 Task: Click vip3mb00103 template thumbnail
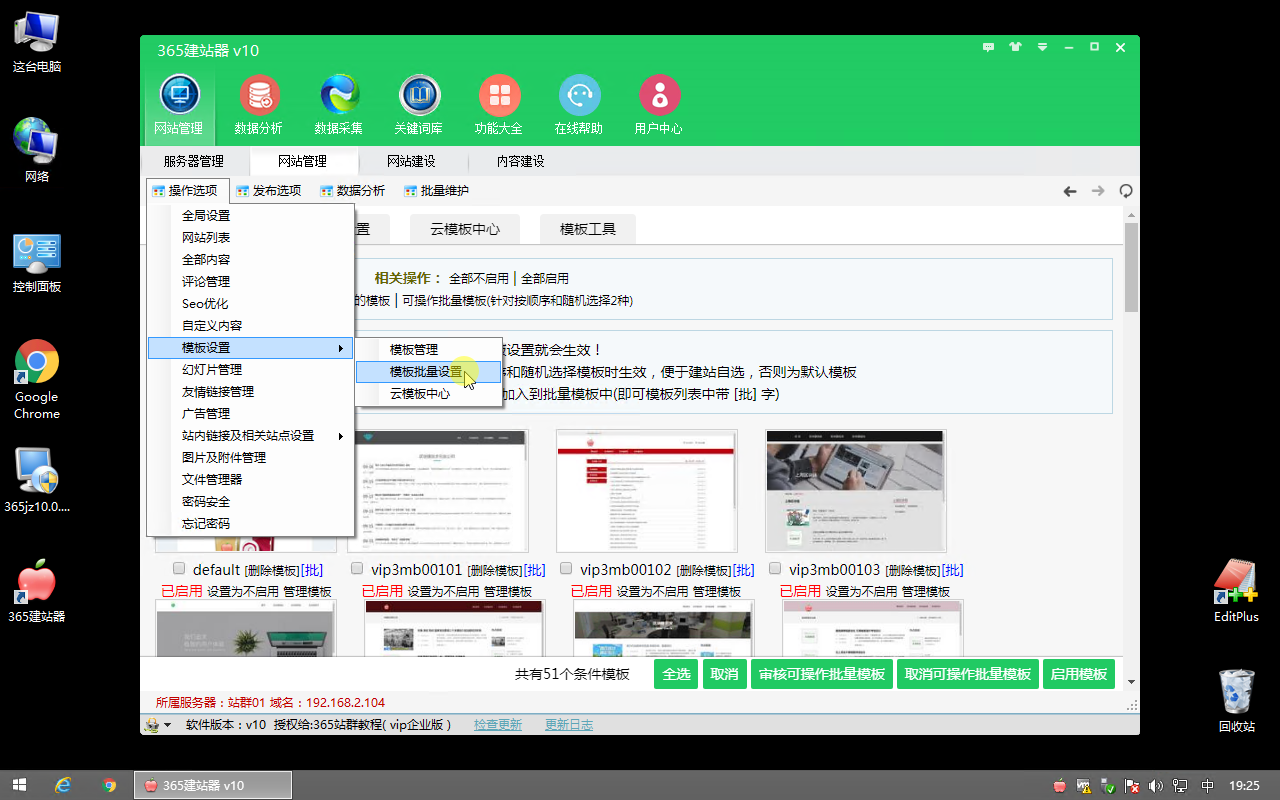tap(855, 491)
